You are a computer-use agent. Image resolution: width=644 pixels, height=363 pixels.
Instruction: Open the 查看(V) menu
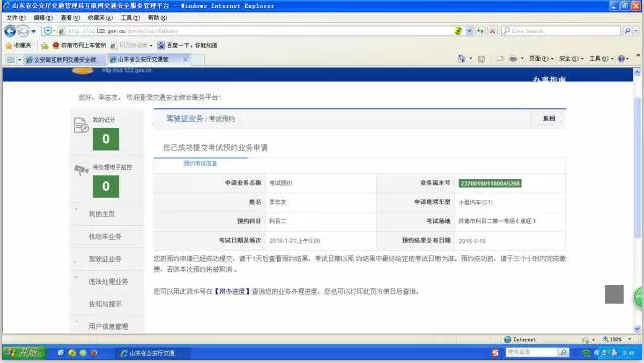click(70, 18)
